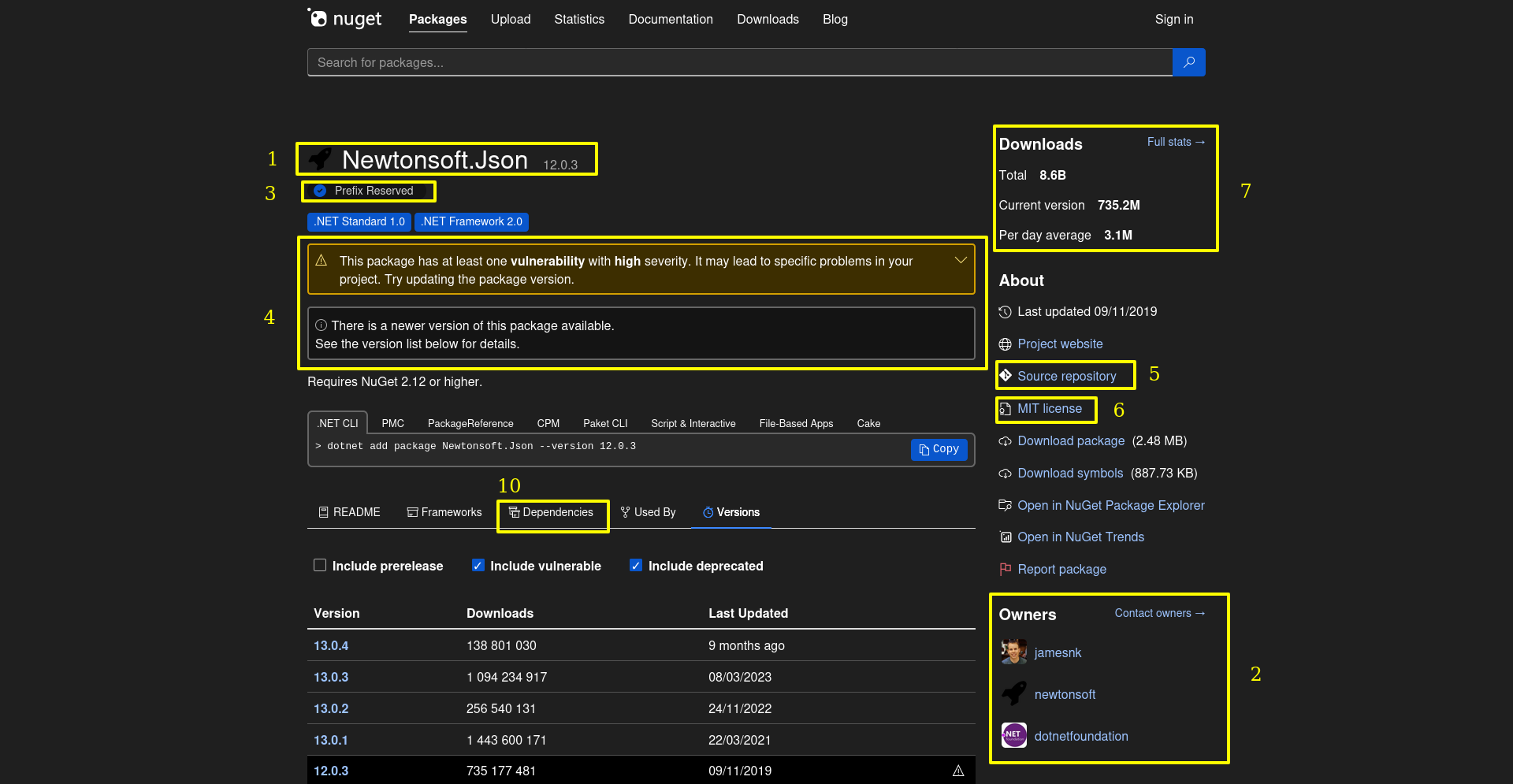This screenshot has height=784, width=1513.
Task: Expand the vulnerability warning chevron
Action: coord(961,260)
